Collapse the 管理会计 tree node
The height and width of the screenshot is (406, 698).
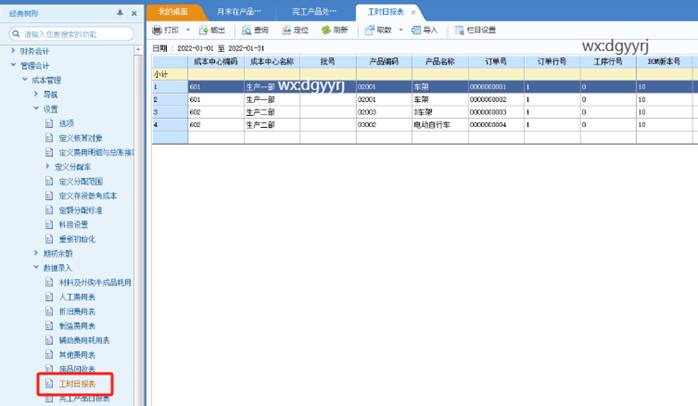click(13, 65)
